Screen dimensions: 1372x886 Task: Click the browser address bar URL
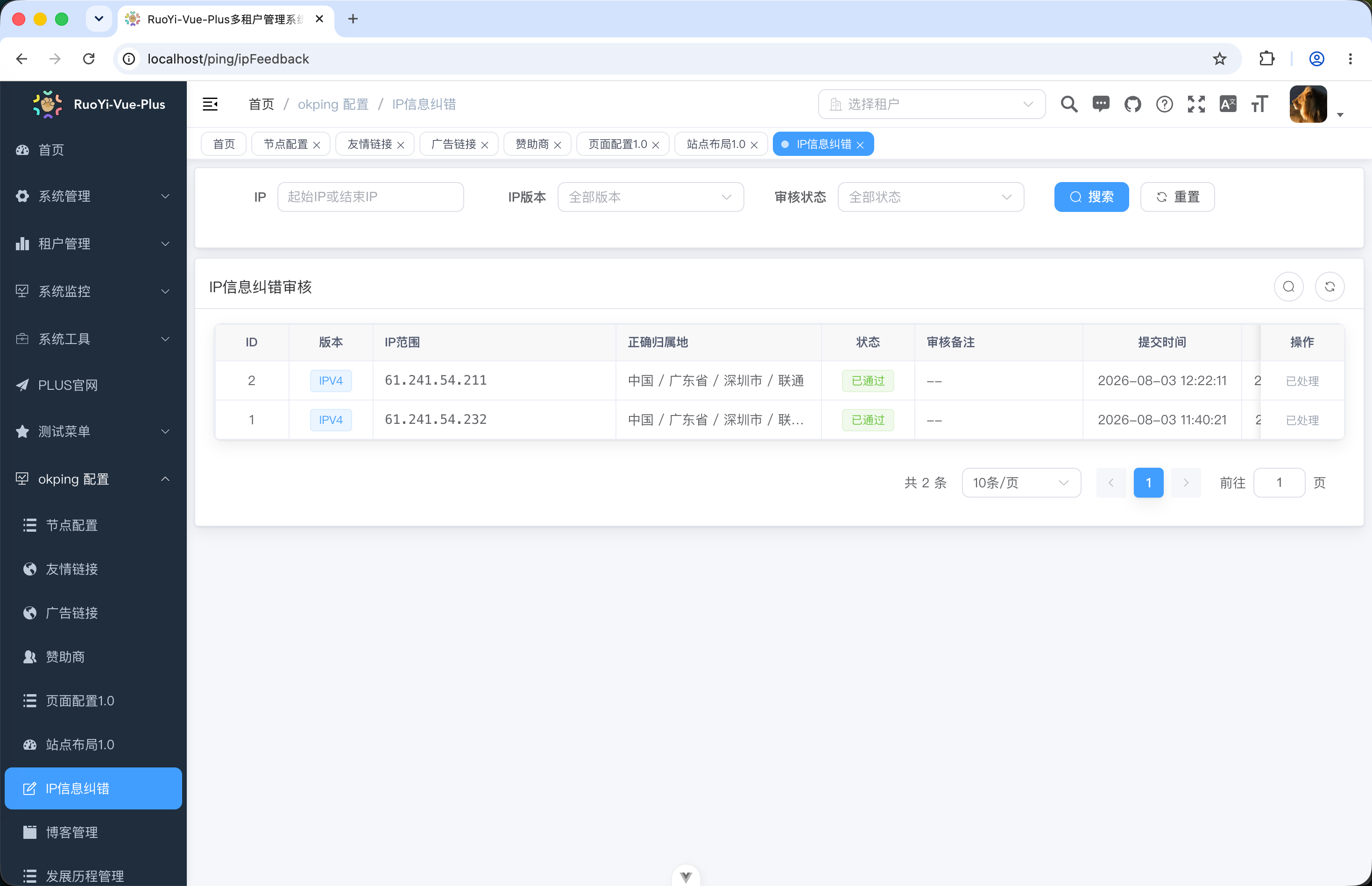228,59
